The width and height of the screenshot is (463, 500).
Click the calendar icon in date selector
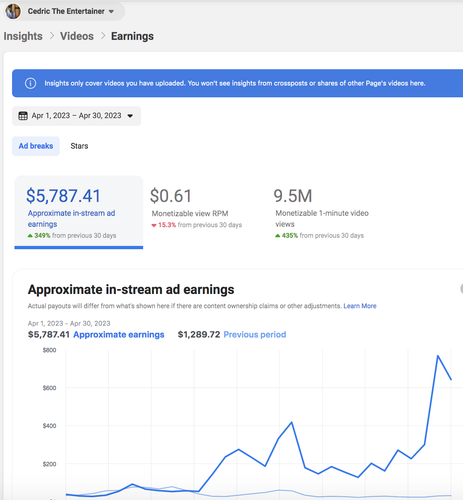(x=23, y=116)
